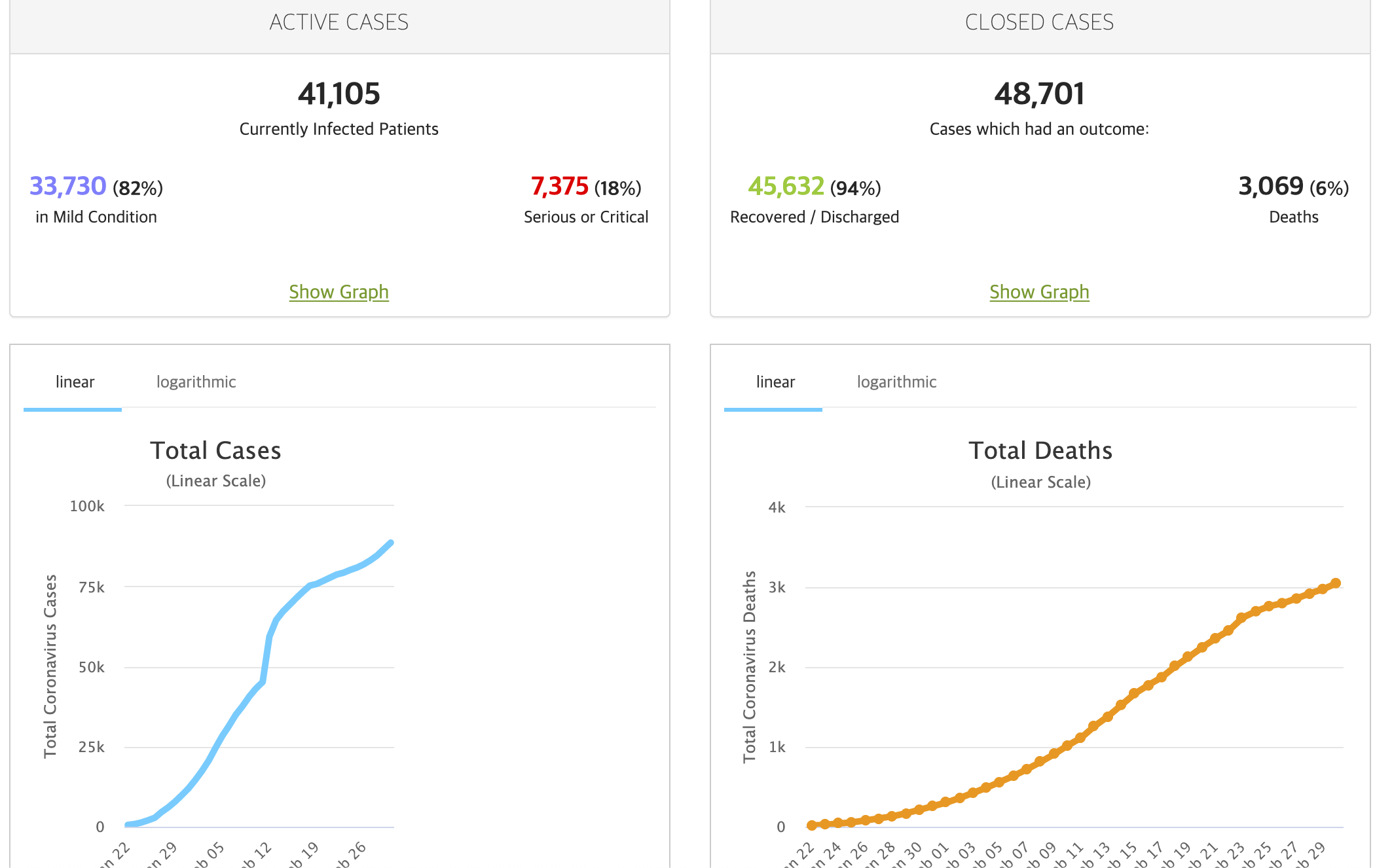Click the 41,105 currently infected figure
This screenshot has width=1375, height=868.
[339, 94]
